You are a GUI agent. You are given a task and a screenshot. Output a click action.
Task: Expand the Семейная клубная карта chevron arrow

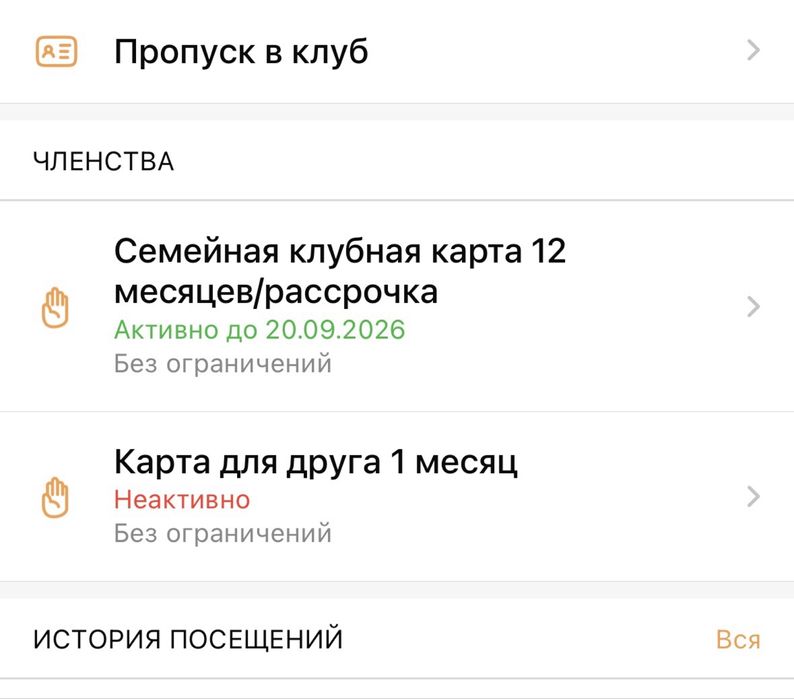754,307
